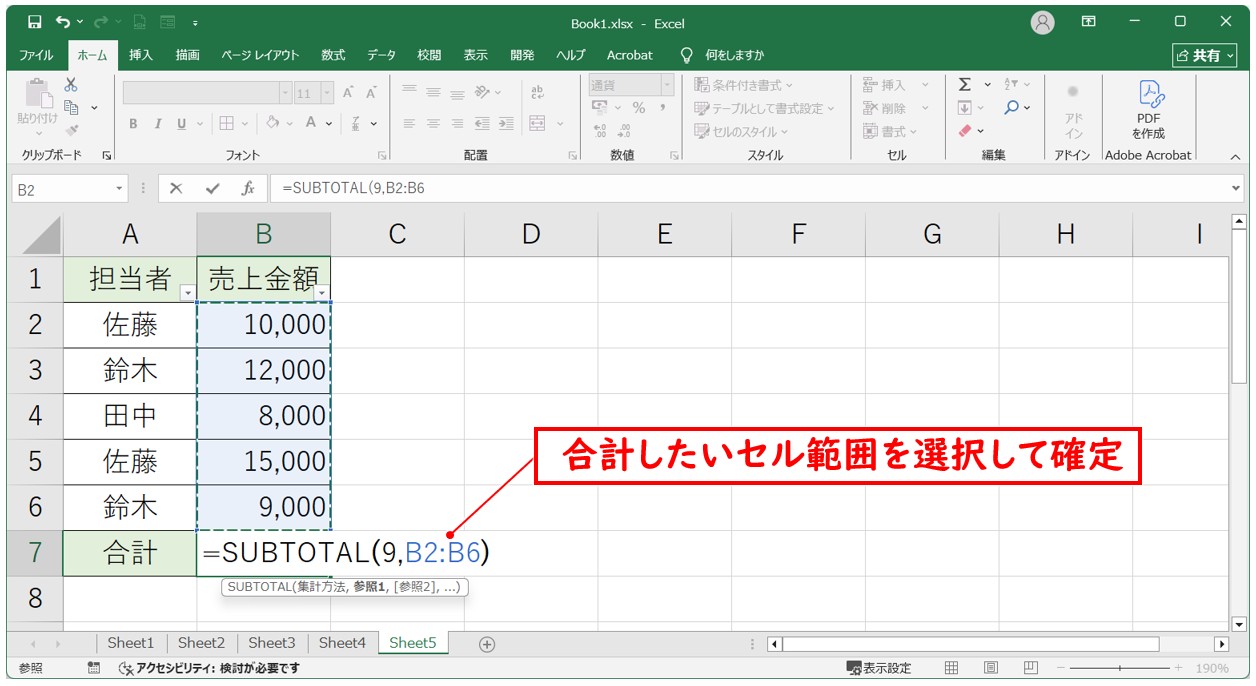Switch to Normal view in status bar
Viewport: 1256px width, 686px height.
pos(952,668)
